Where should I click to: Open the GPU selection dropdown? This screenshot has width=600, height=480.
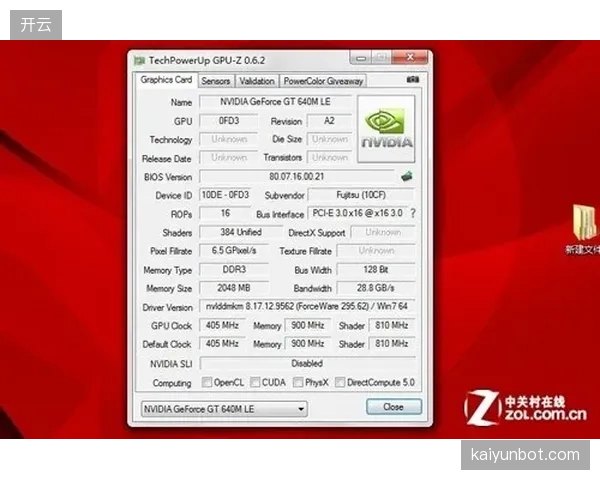click(x=224, y=409)
